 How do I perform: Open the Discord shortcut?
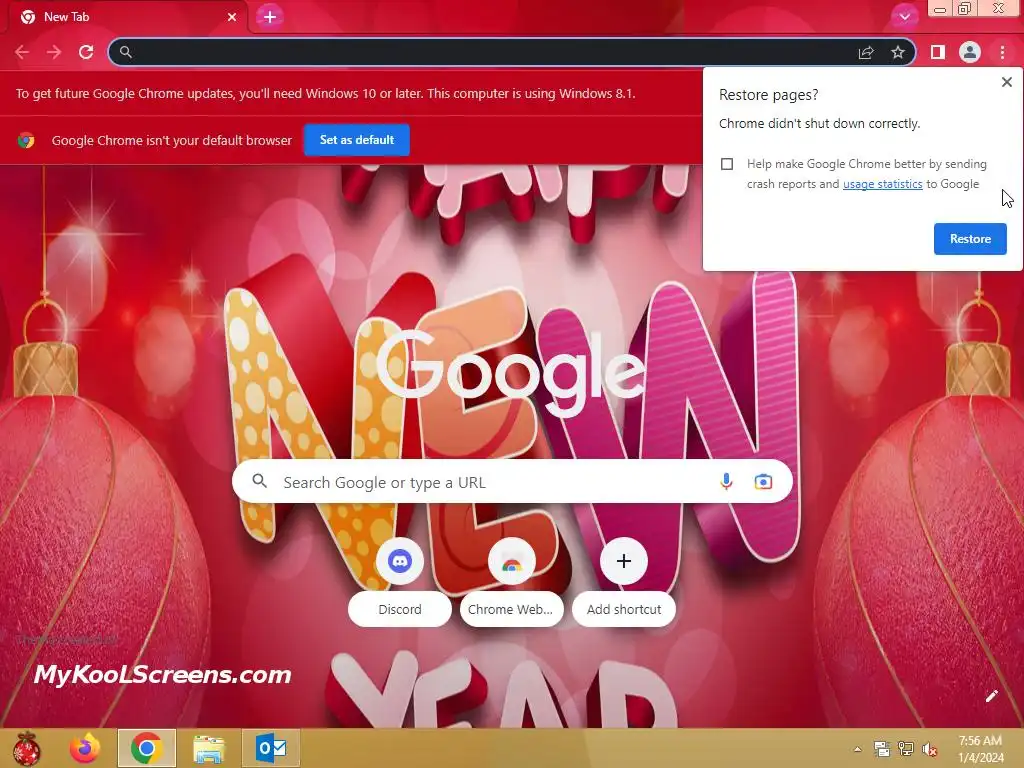coord(400,581)
